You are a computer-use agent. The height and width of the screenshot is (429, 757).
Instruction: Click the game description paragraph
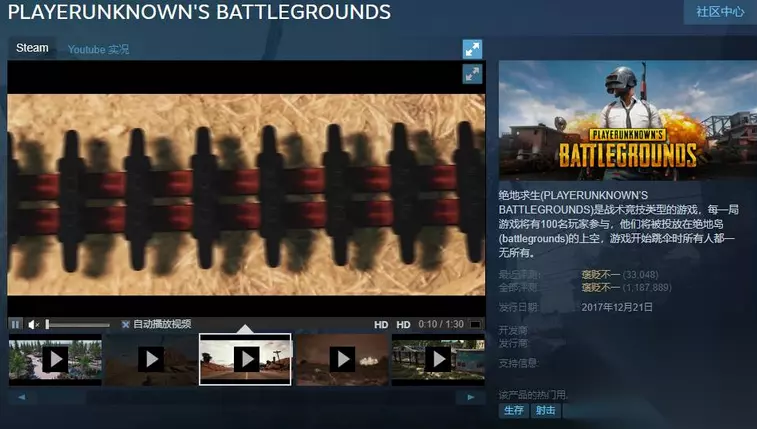(x=618, y=224)
